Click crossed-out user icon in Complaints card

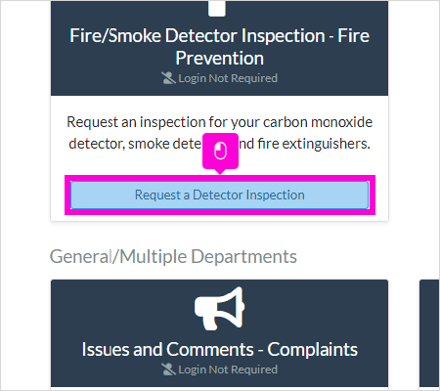[x=168, y=369]
